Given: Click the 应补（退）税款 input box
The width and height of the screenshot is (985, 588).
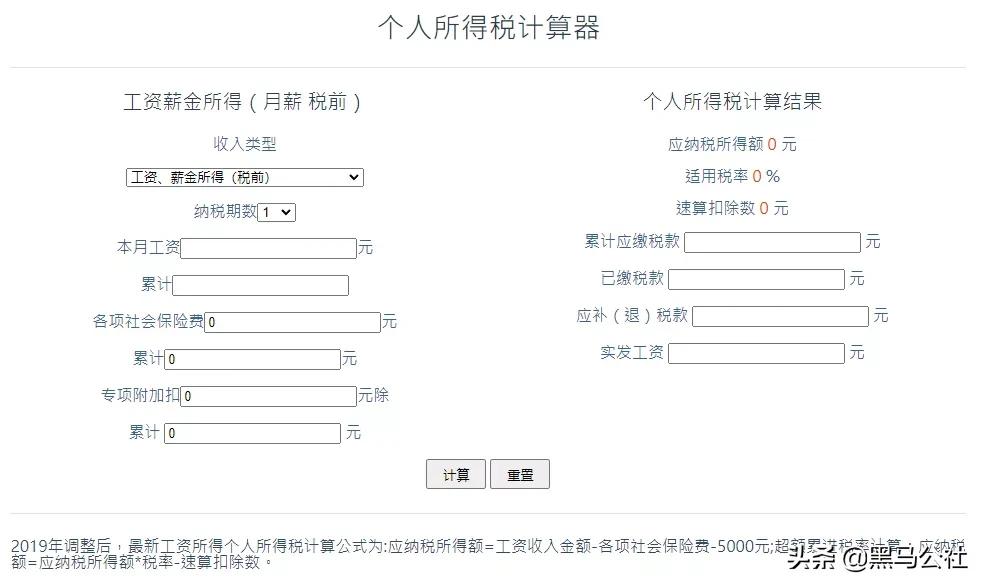Looking at the screenshot, I should tap(781, 316).
